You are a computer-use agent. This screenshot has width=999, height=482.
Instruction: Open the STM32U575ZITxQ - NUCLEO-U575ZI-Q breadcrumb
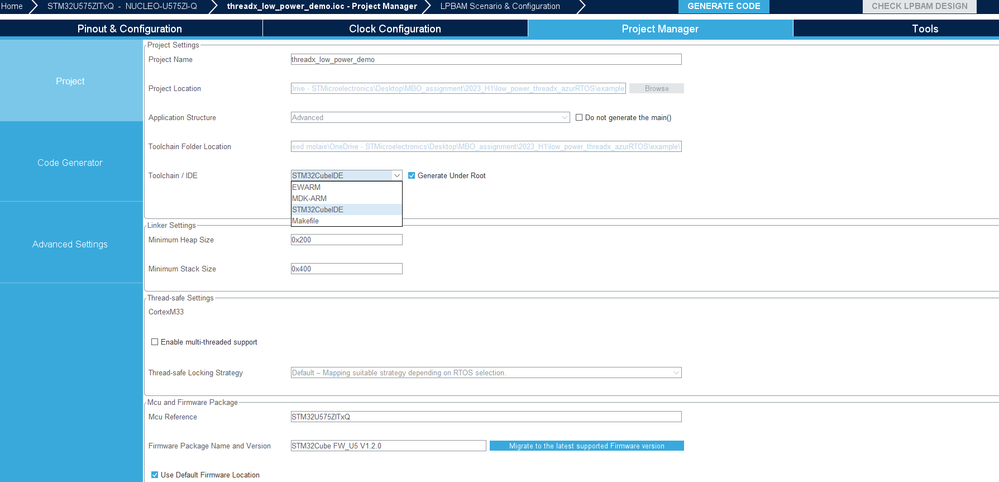[122, 6]
